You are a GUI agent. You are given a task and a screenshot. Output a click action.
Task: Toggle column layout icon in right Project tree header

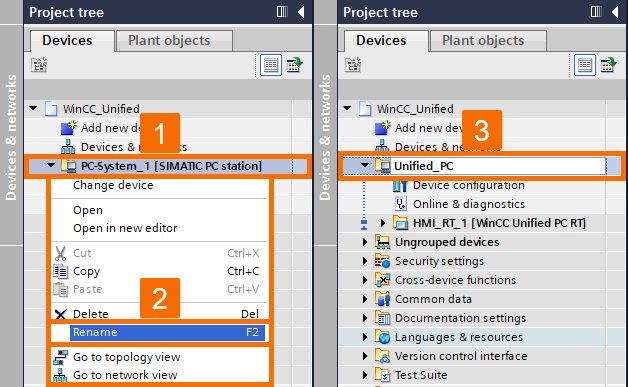596,12
